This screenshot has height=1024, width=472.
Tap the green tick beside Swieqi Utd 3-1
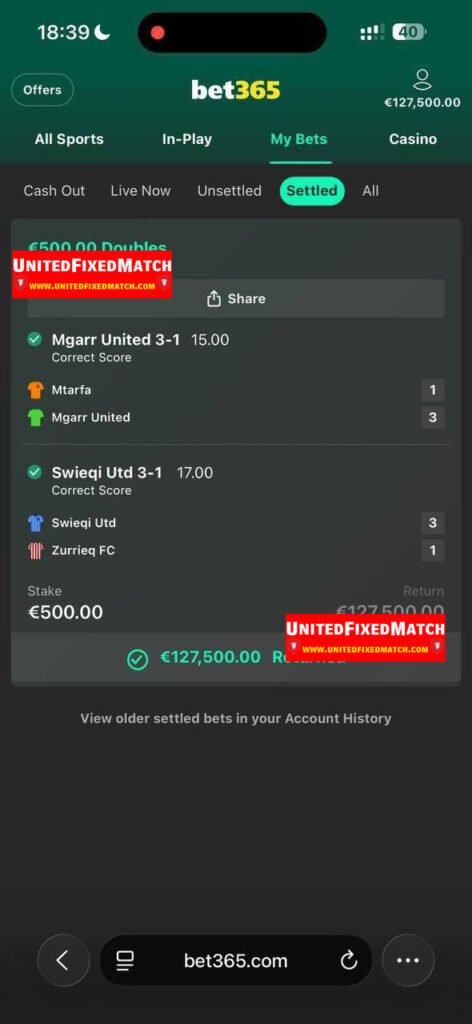pyautogui.click(x=35, y=472)
